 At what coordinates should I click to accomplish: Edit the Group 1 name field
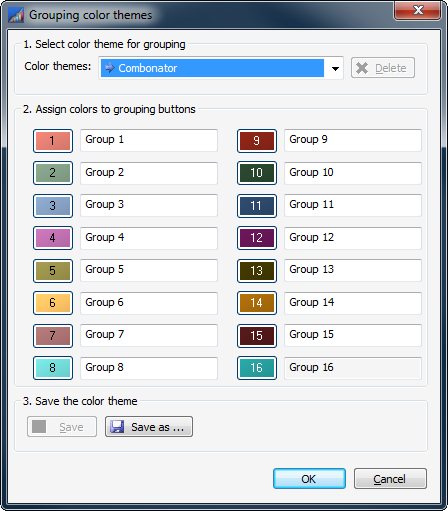pyautogui.click(x=149, y=140)
